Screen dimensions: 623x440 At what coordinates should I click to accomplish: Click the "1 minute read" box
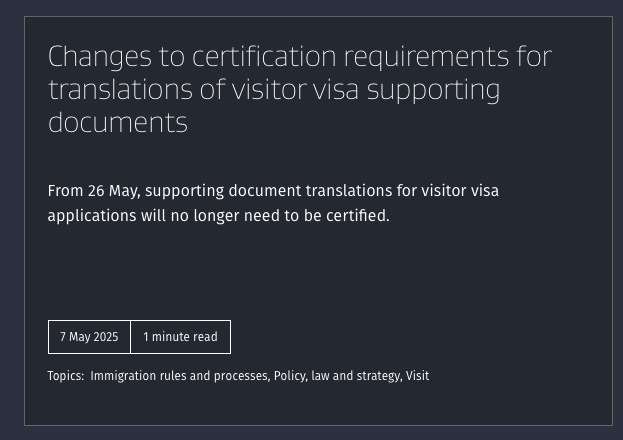coord(180,337)
